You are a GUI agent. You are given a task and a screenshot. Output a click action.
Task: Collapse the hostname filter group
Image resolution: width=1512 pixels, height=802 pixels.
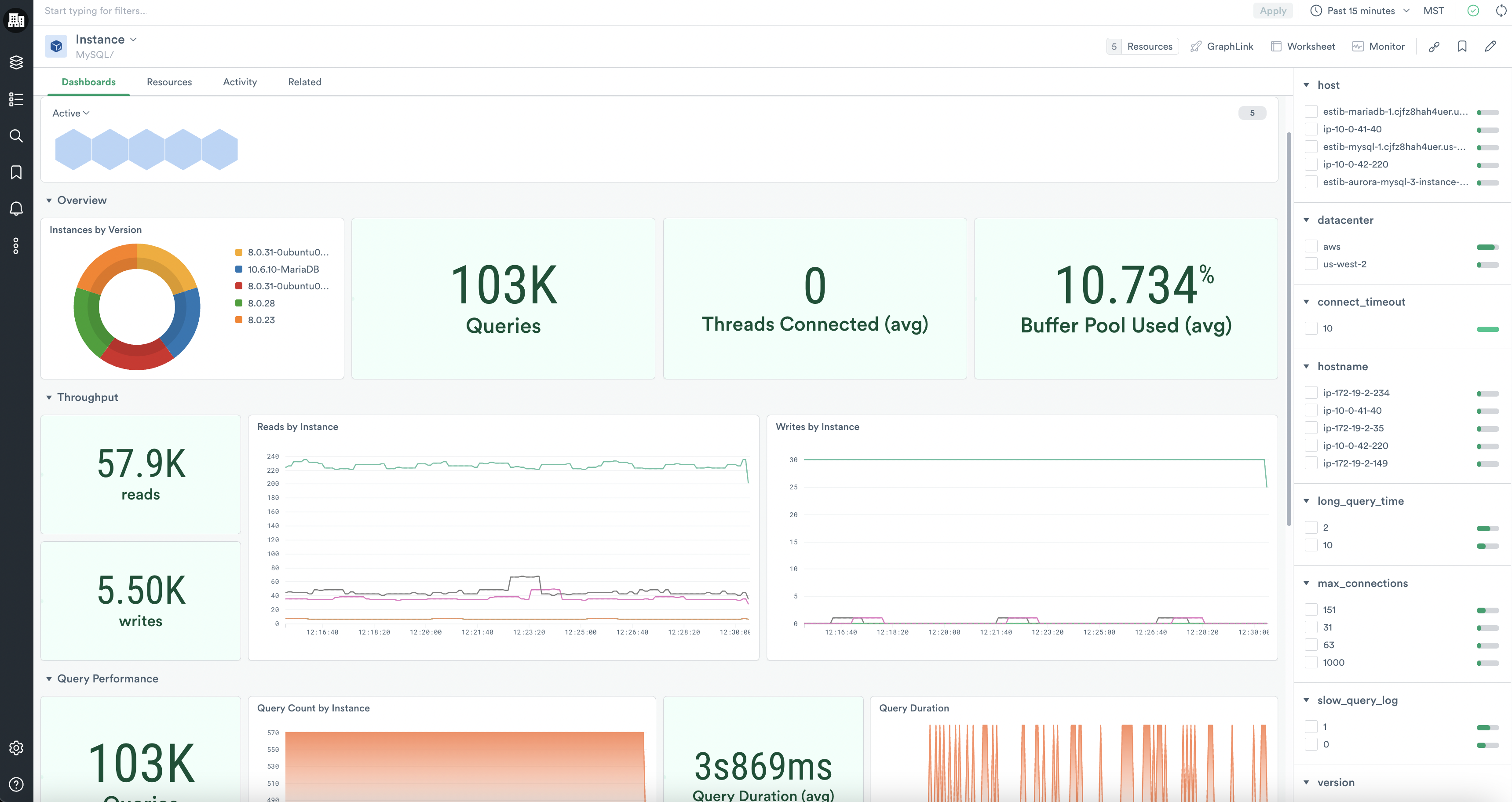click(x=1306, y=367)
